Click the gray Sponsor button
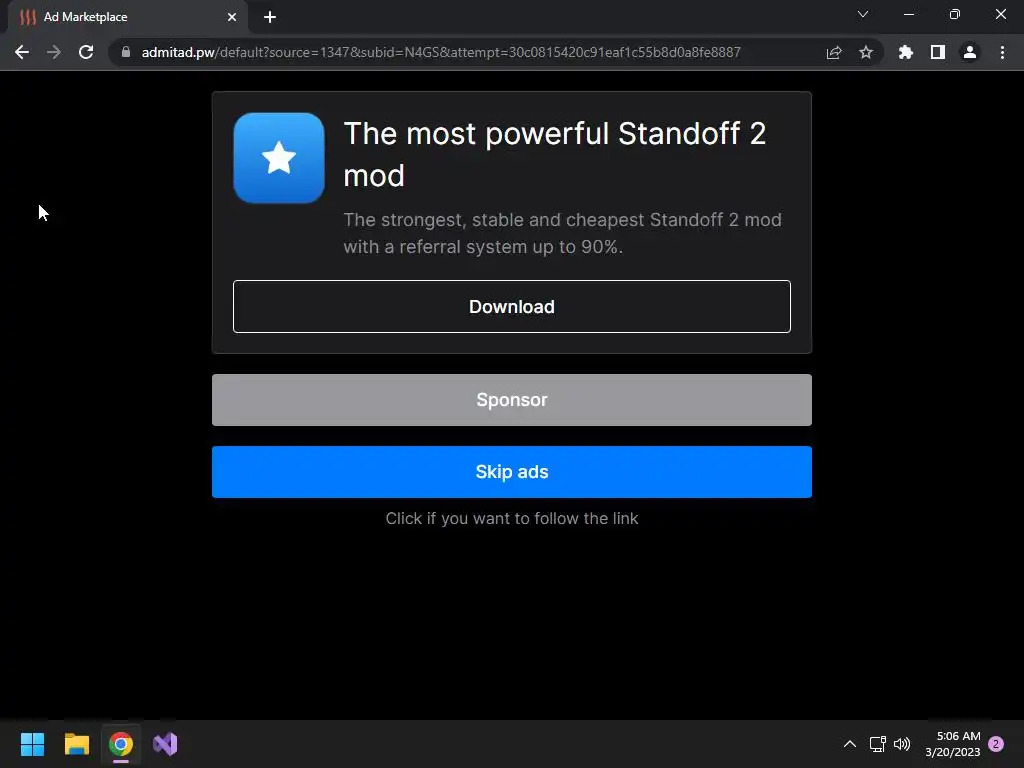 tap(511, 400)
